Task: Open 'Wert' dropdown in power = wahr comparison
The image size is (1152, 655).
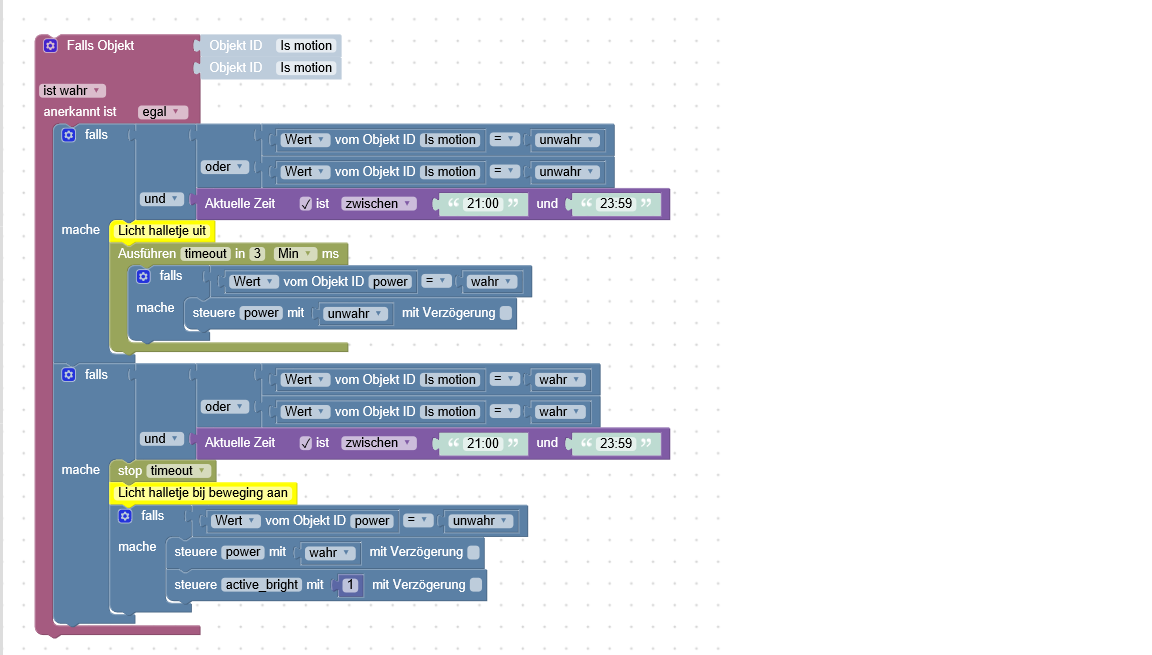Action: 253,282
